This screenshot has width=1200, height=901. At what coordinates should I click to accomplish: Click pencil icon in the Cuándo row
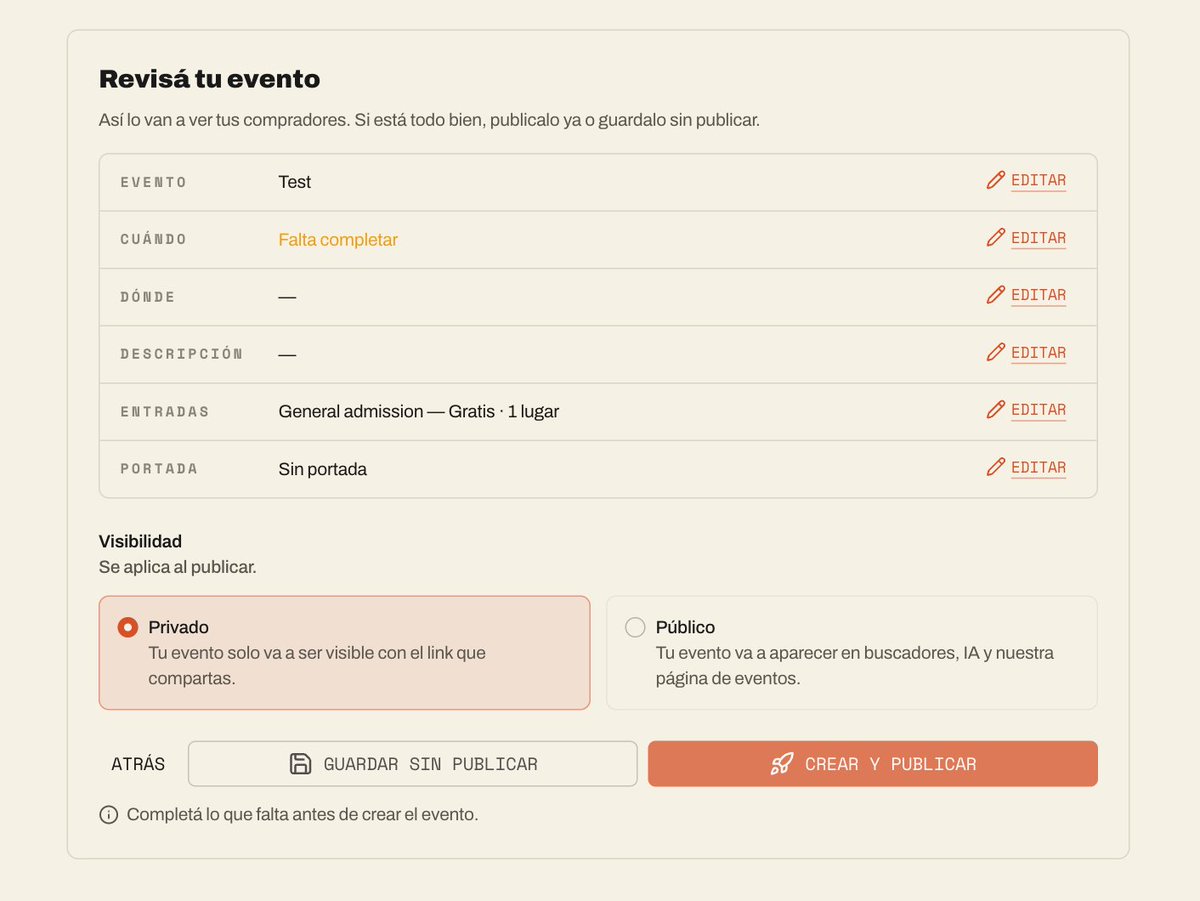point(995,237)
